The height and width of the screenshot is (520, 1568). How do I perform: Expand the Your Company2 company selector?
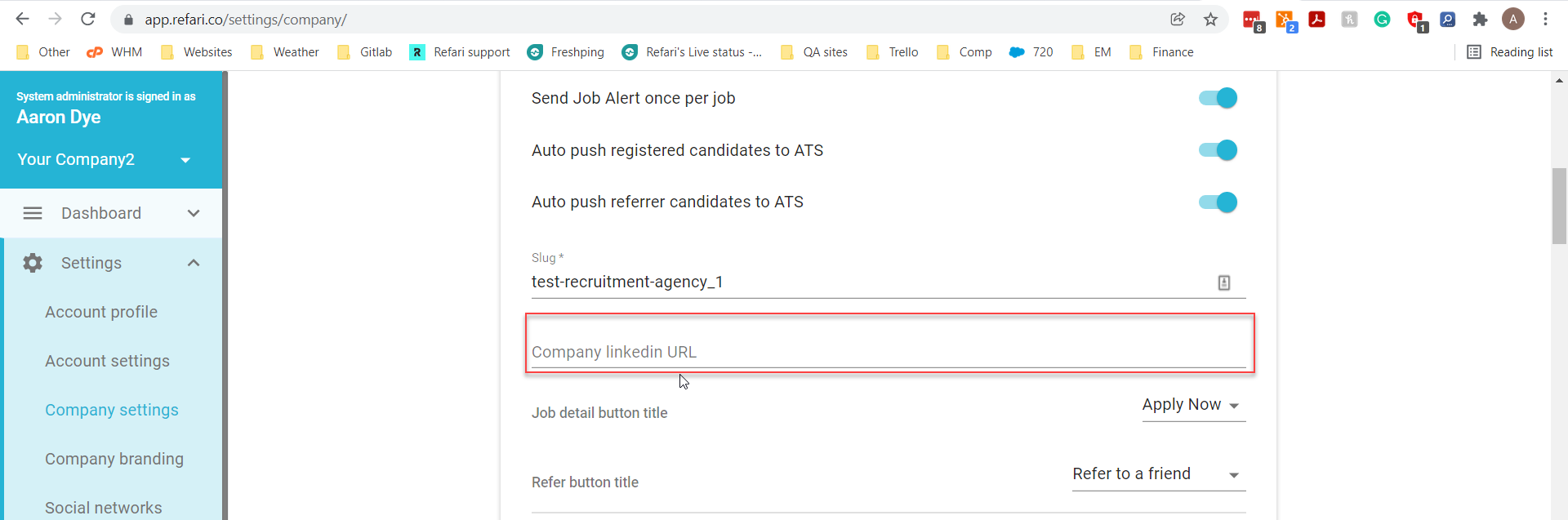click(104, 160)
